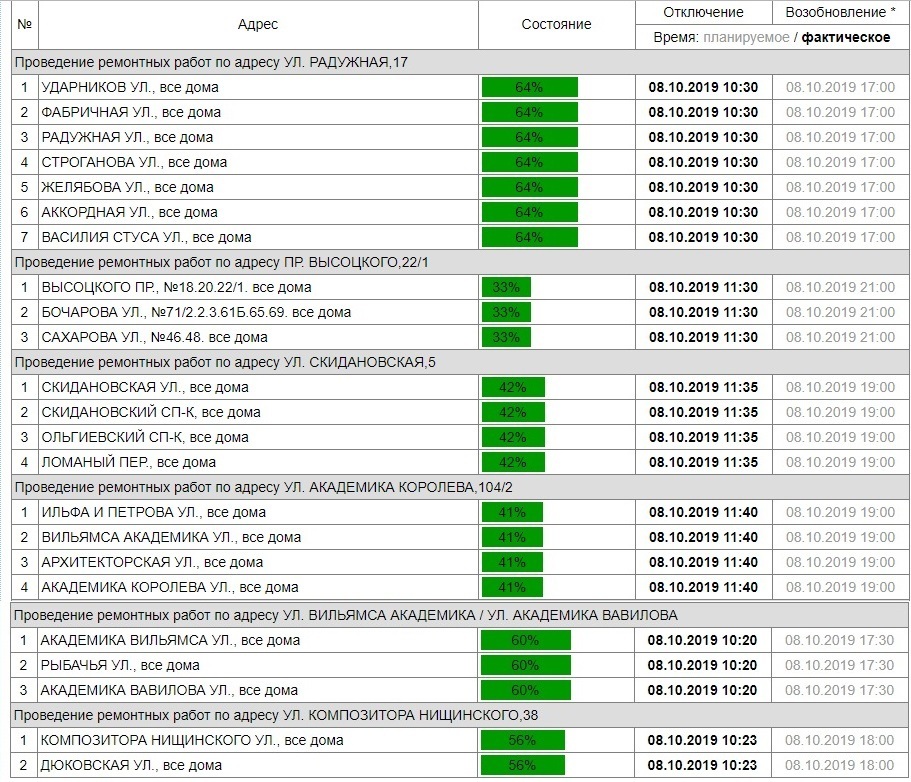The width and height of the screenshot is (911, 782).
Task: Click the 33% progress bar for САХАРОВА УЛ.
Action: pyautogui.click(x=506, y=337)
